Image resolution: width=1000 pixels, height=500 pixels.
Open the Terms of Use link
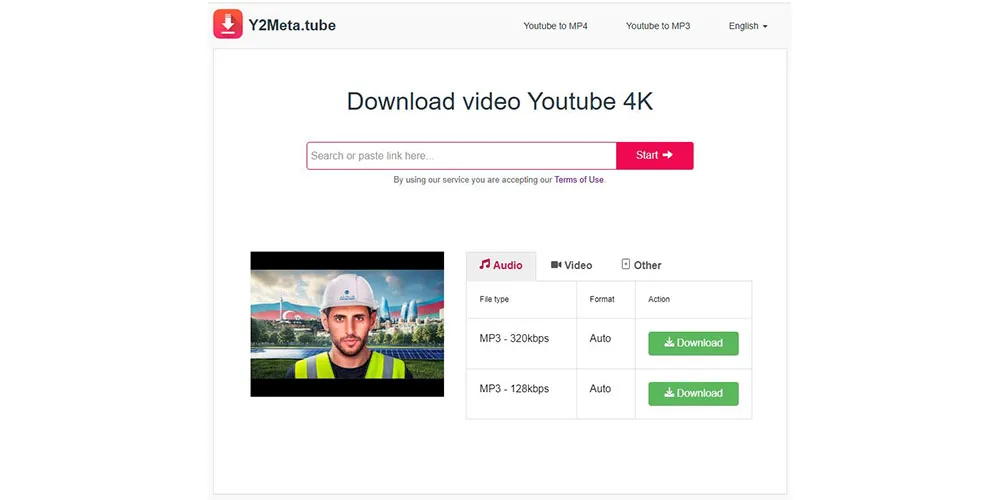click(579, 180)
